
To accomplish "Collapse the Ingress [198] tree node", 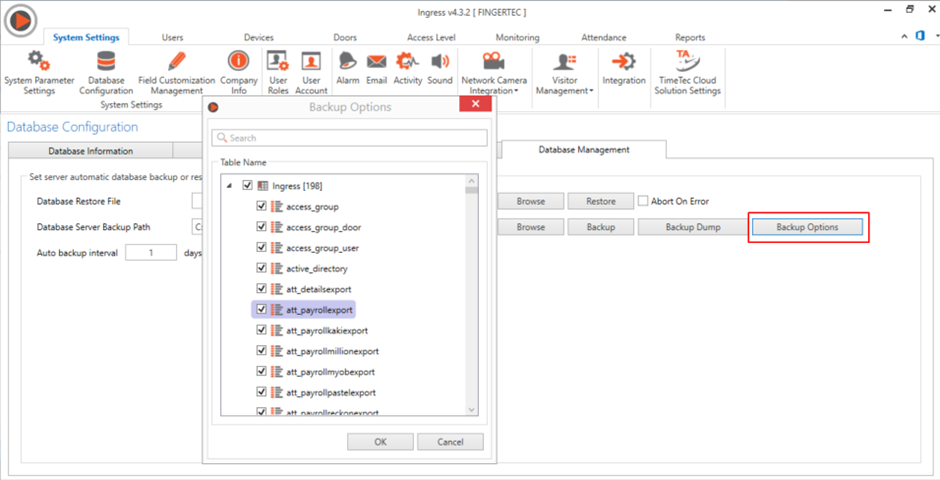I will coord(230,186).
